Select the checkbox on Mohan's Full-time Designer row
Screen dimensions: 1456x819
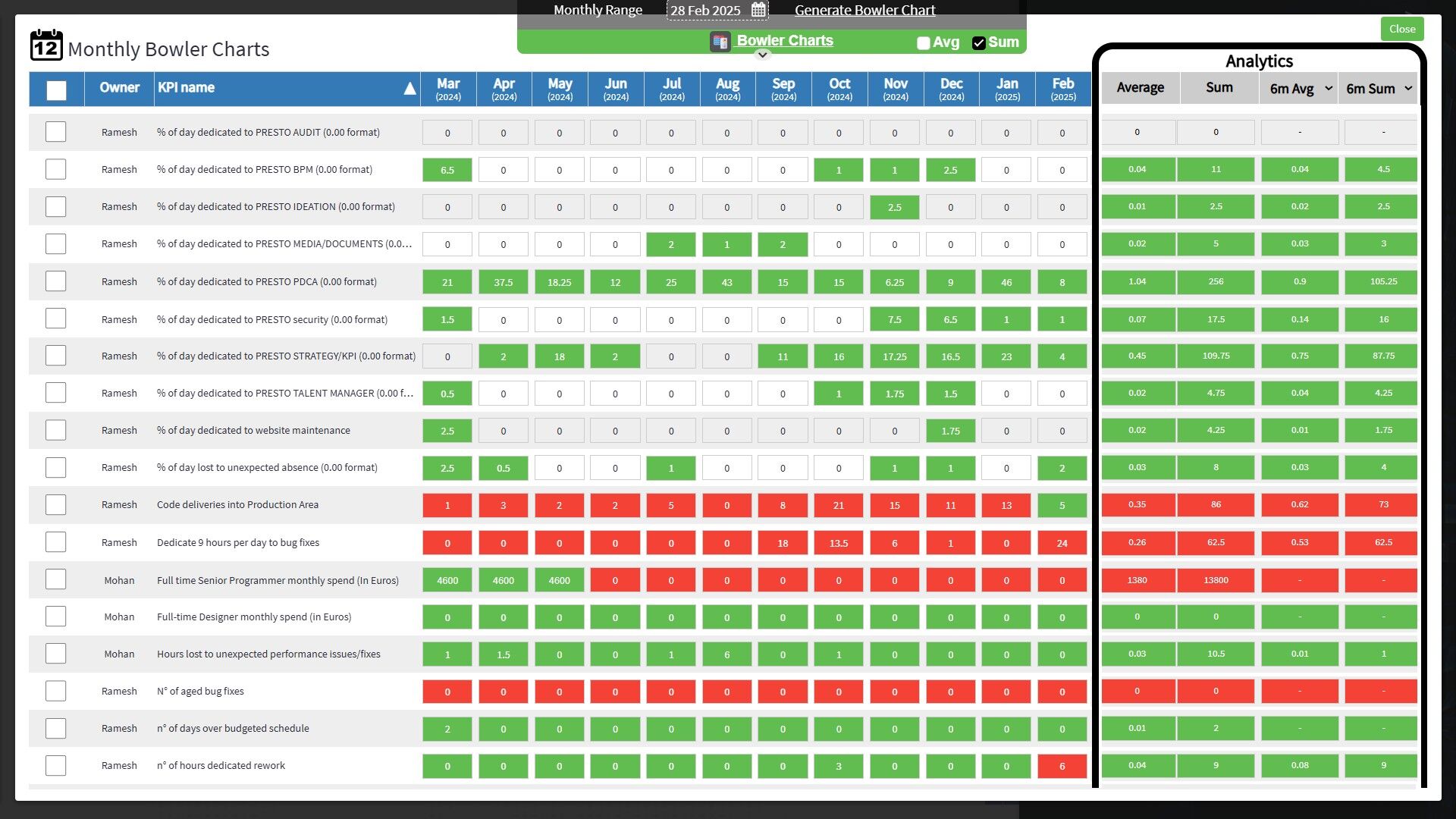click(x=55, y=617)
